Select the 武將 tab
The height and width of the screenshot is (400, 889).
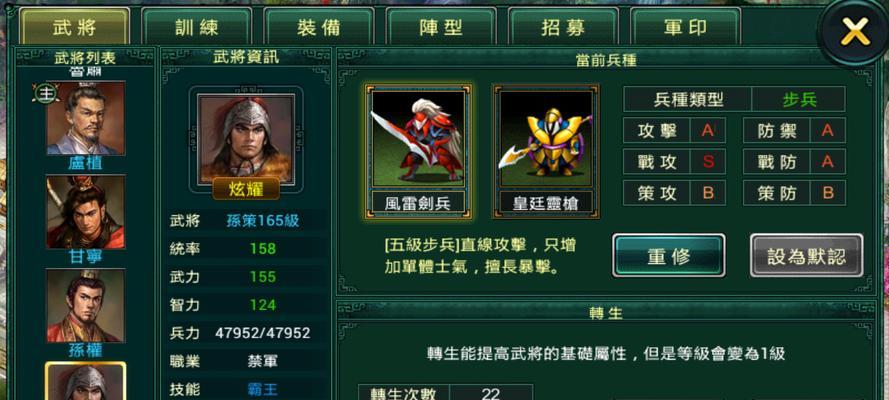74,26
